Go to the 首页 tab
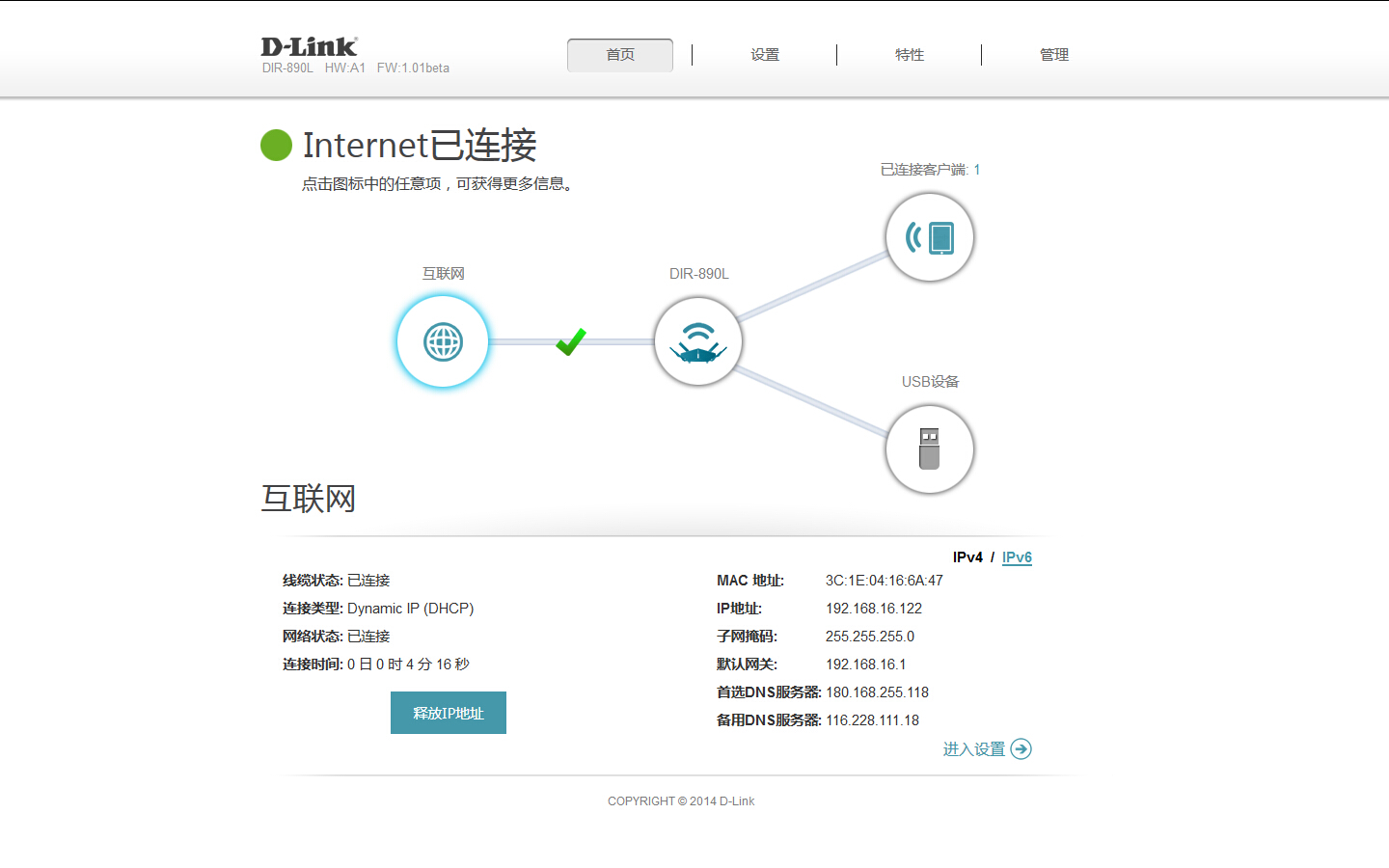The image size is (1389, 868). pos(620,55)
